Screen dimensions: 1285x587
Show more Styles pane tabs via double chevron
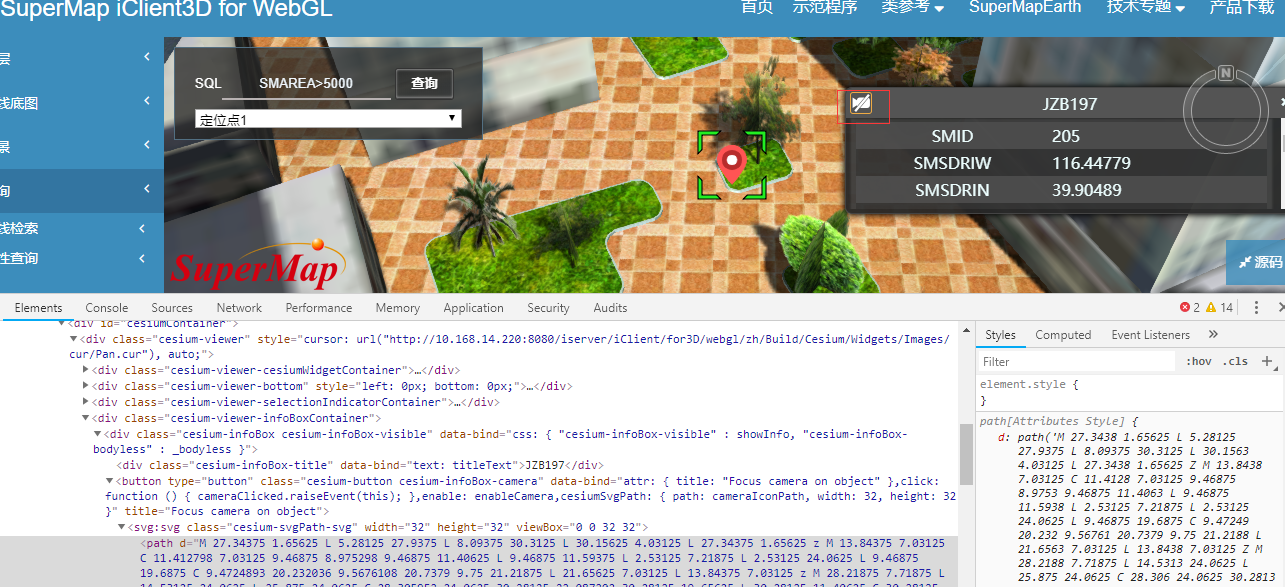click(1213, 335)
